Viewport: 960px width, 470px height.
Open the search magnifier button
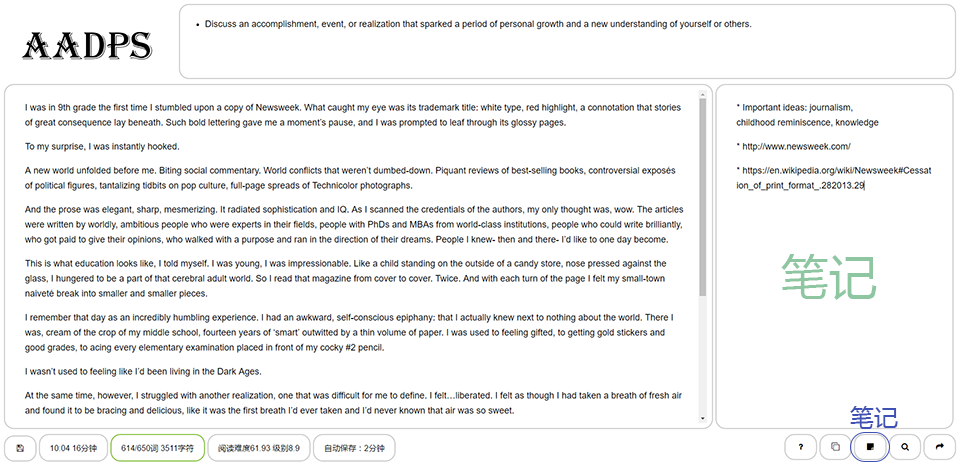(x=905, y=447)
